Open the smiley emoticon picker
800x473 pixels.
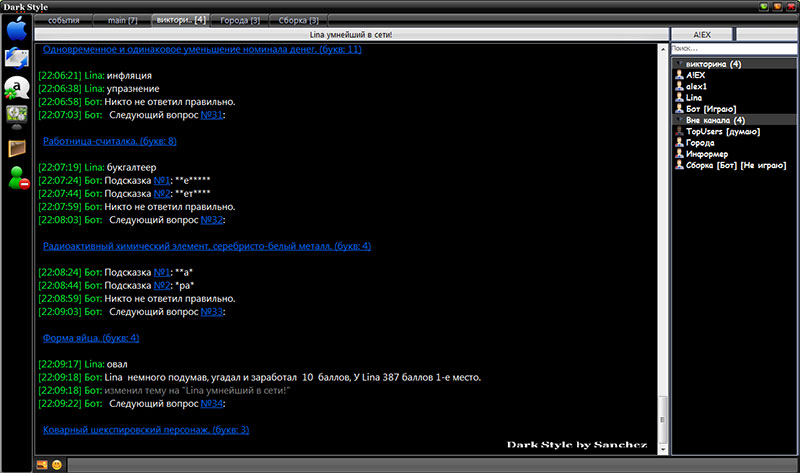click(x=57, y=465)
